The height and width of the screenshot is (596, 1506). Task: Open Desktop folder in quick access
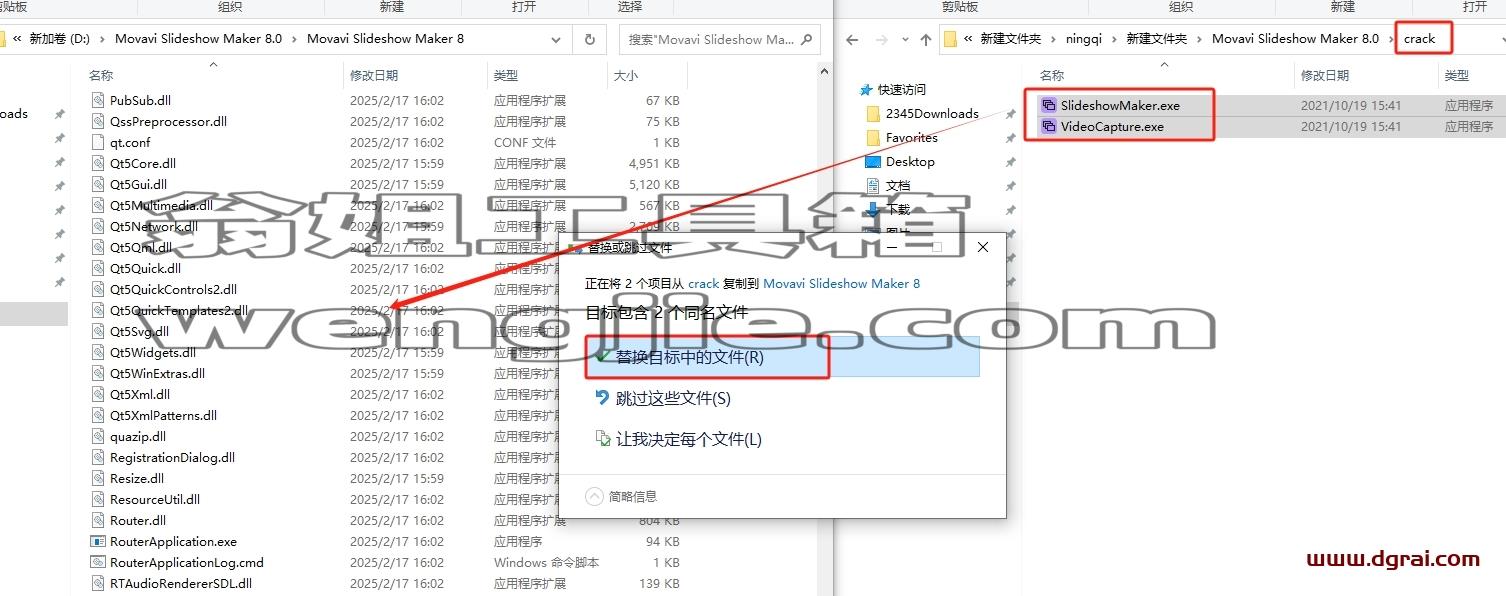pos(910,161)
